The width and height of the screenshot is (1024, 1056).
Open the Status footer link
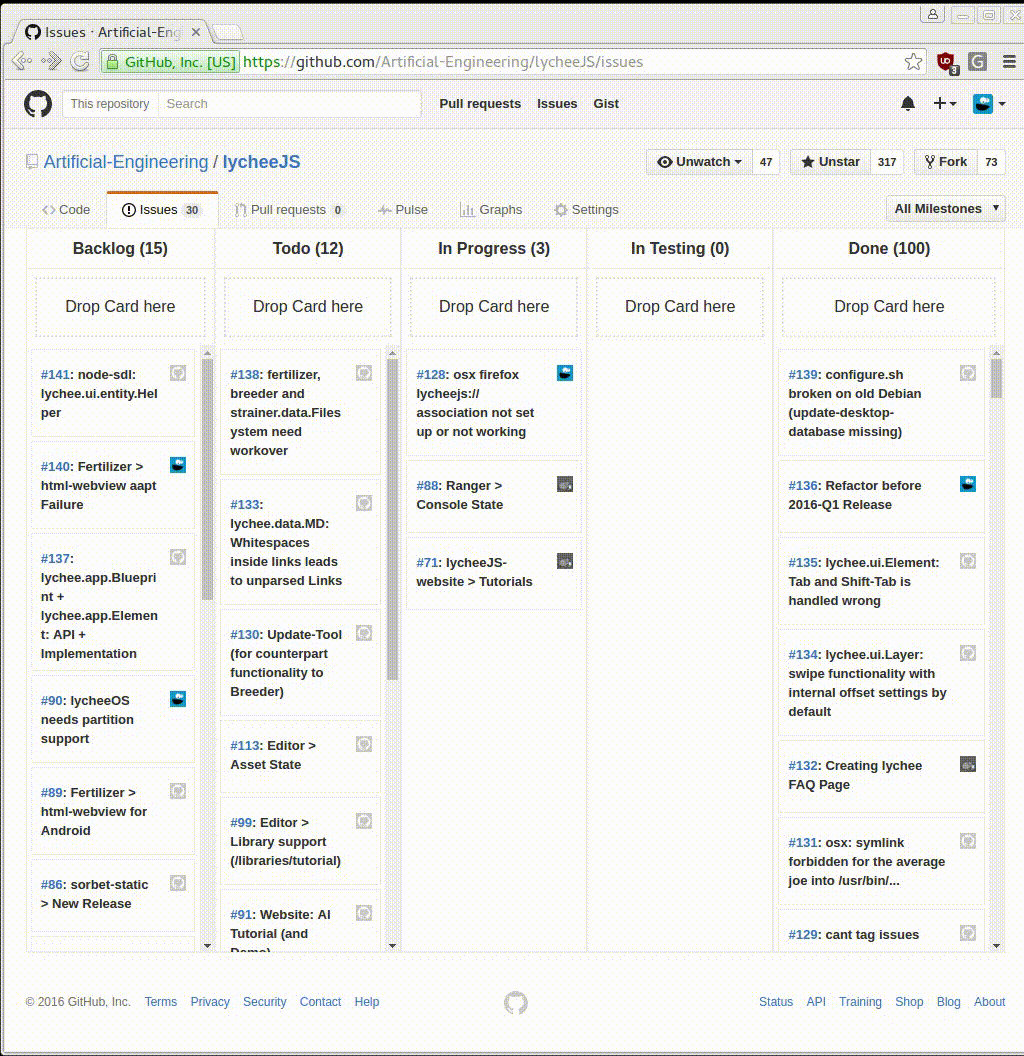pos(776,1001)
